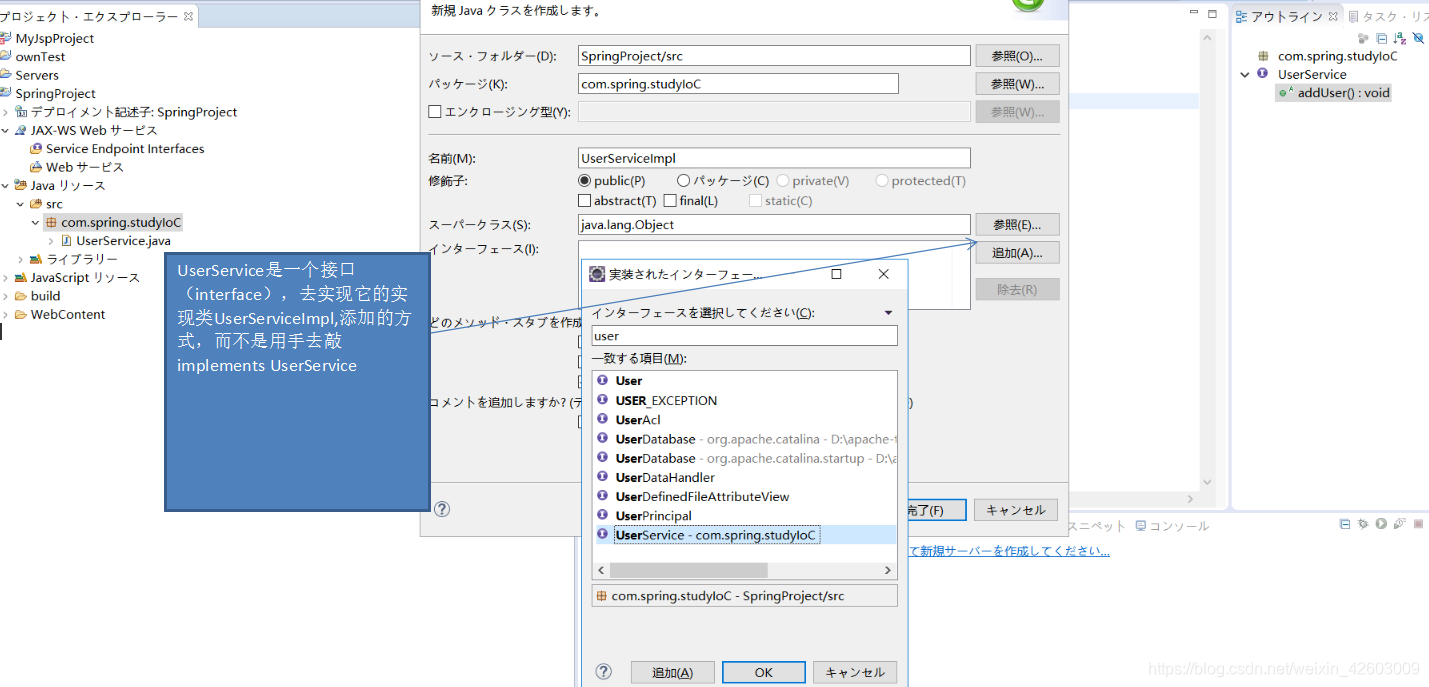Screen dimensions: 1429x687
Task: Click OK in the interface selection dialog
Action: (764, 673)
